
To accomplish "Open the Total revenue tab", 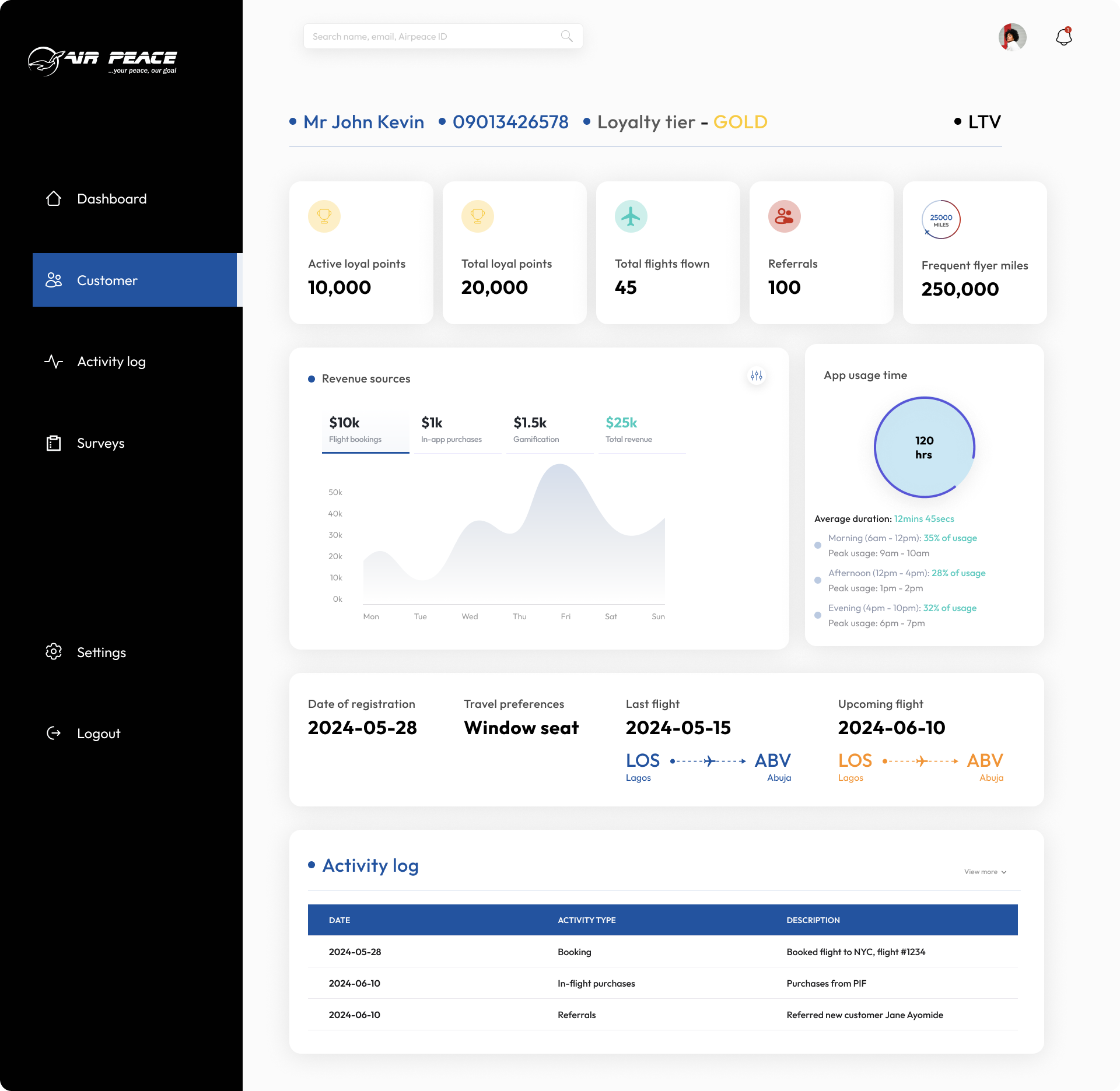I will 640,430.
